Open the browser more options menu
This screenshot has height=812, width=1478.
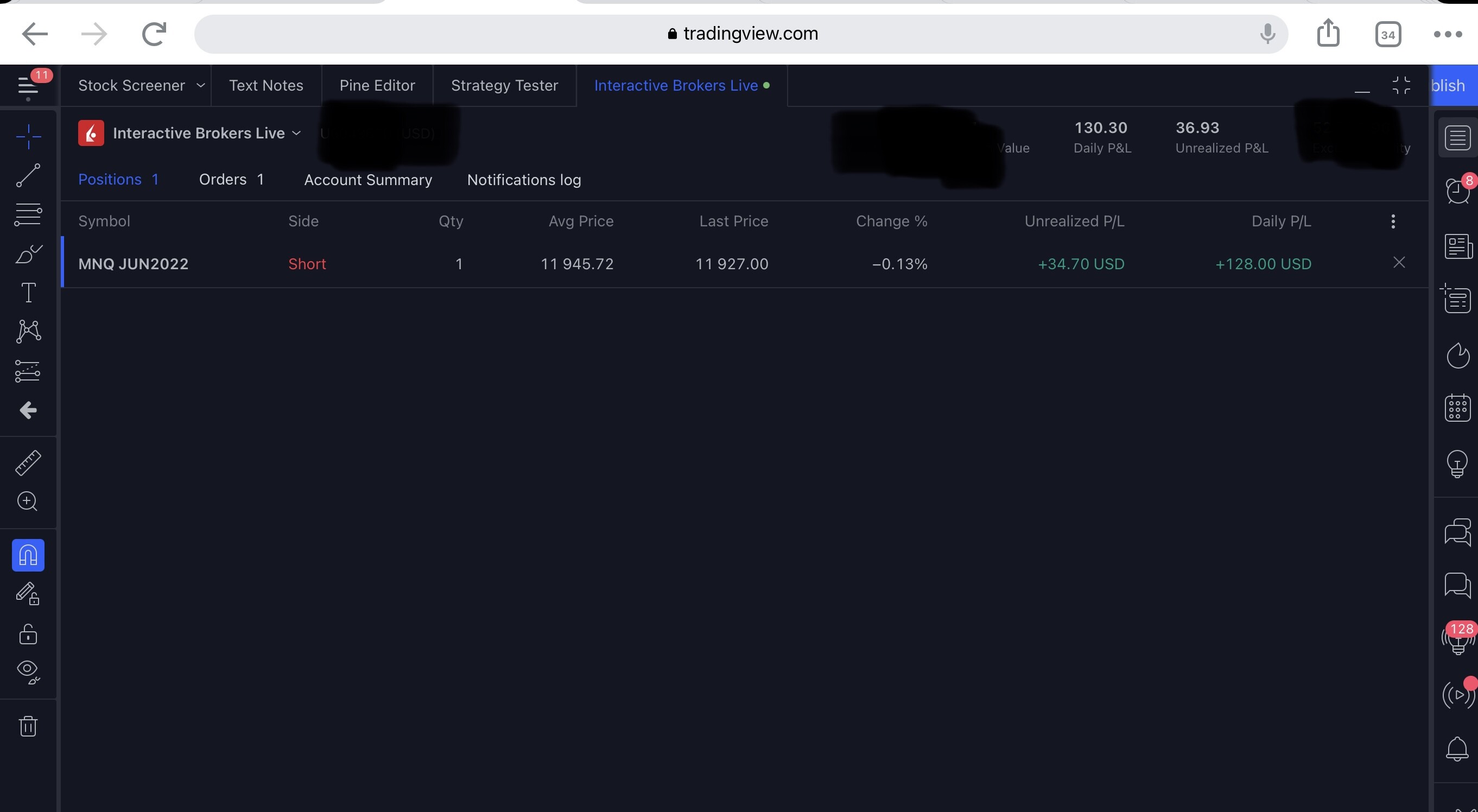coord(1448,34)
